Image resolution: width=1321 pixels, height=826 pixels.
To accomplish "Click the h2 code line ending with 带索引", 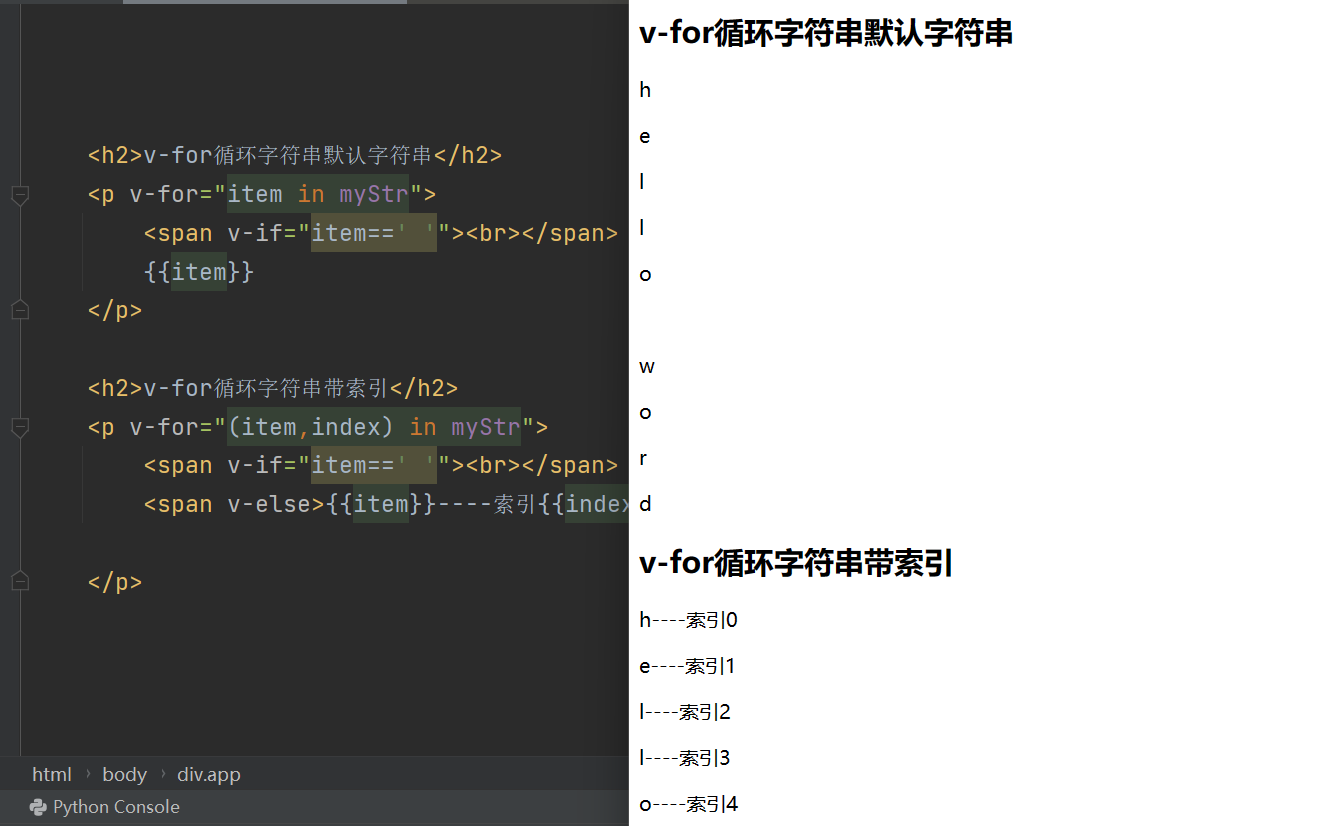I will pyautogui.click(x=273, y=388).
